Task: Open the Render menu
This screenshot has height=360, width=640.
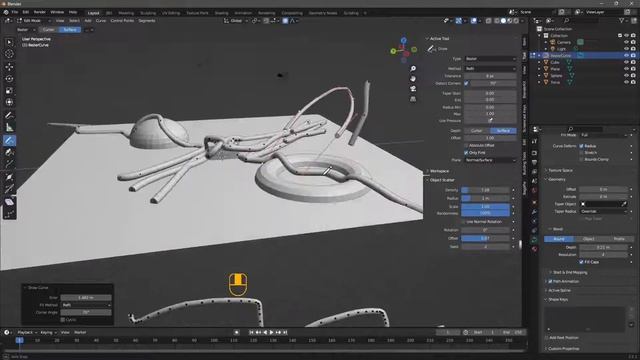Action: (40, 12)
